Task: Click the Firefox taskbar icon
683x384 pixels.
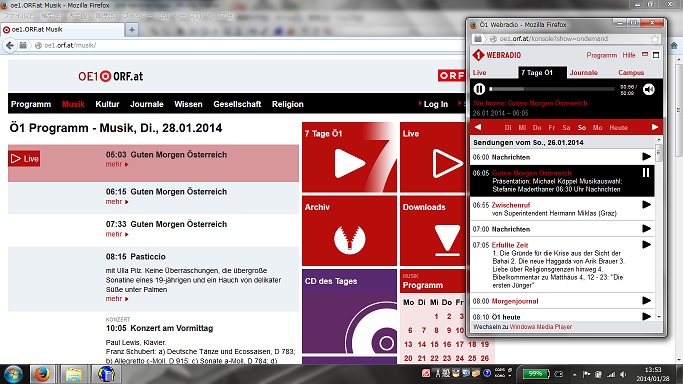Action: coord(42,374)
